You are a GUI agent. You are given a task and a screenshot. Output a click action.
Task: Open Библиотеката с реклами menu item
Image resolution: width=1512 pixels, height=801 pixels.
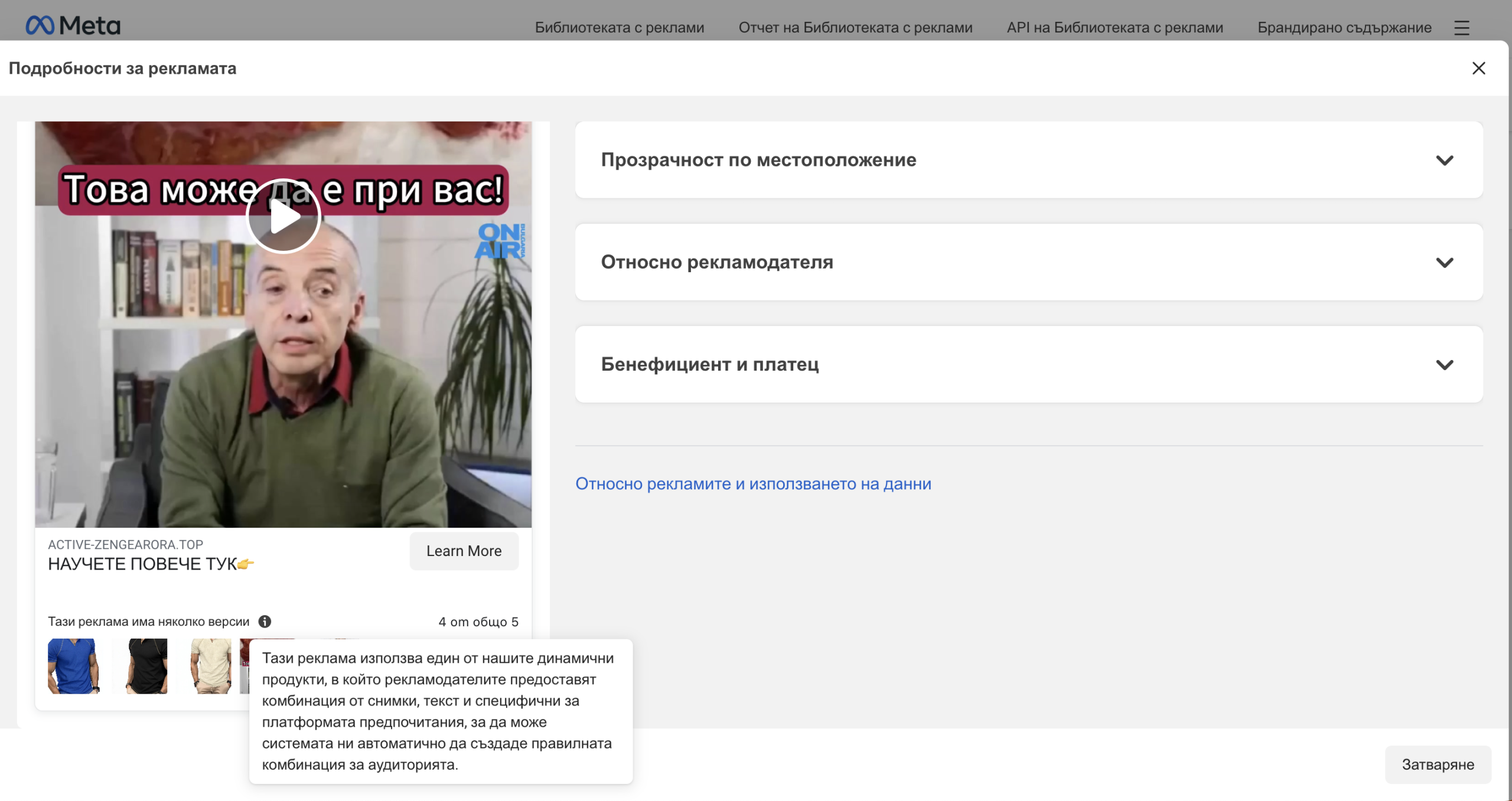(618, 27)
